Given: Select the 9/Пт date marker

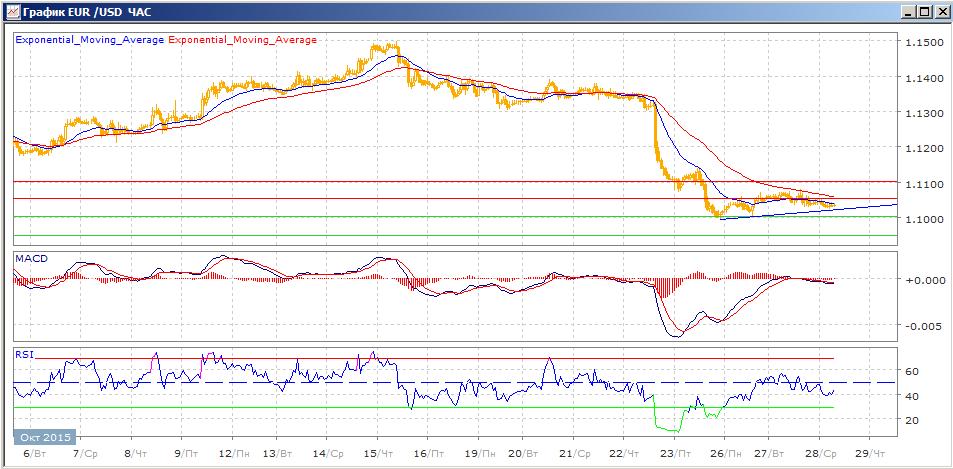Looking at the screenshot, I should coord(185,454).
